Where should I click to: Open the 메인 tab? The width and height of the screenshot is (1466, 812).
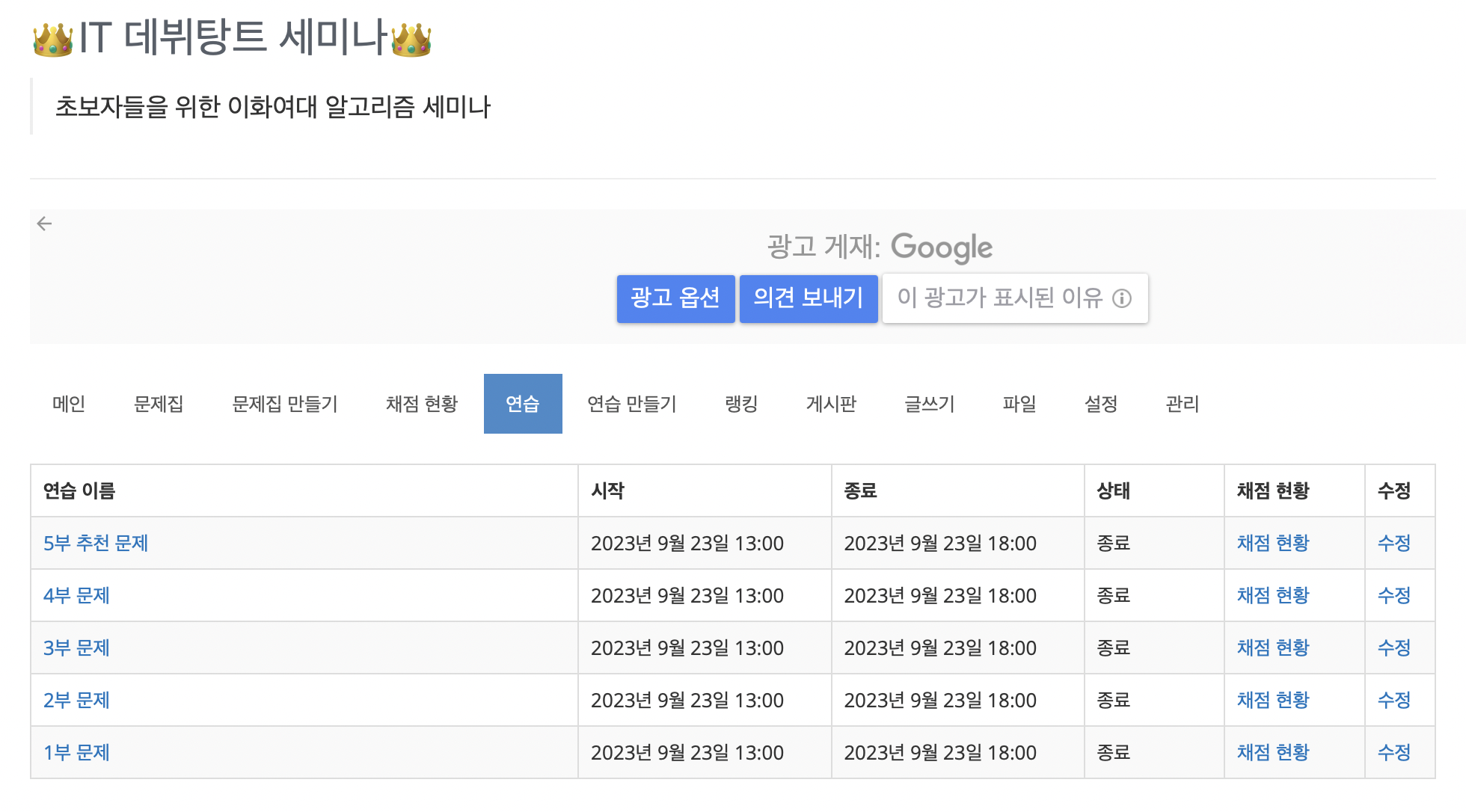69,404
